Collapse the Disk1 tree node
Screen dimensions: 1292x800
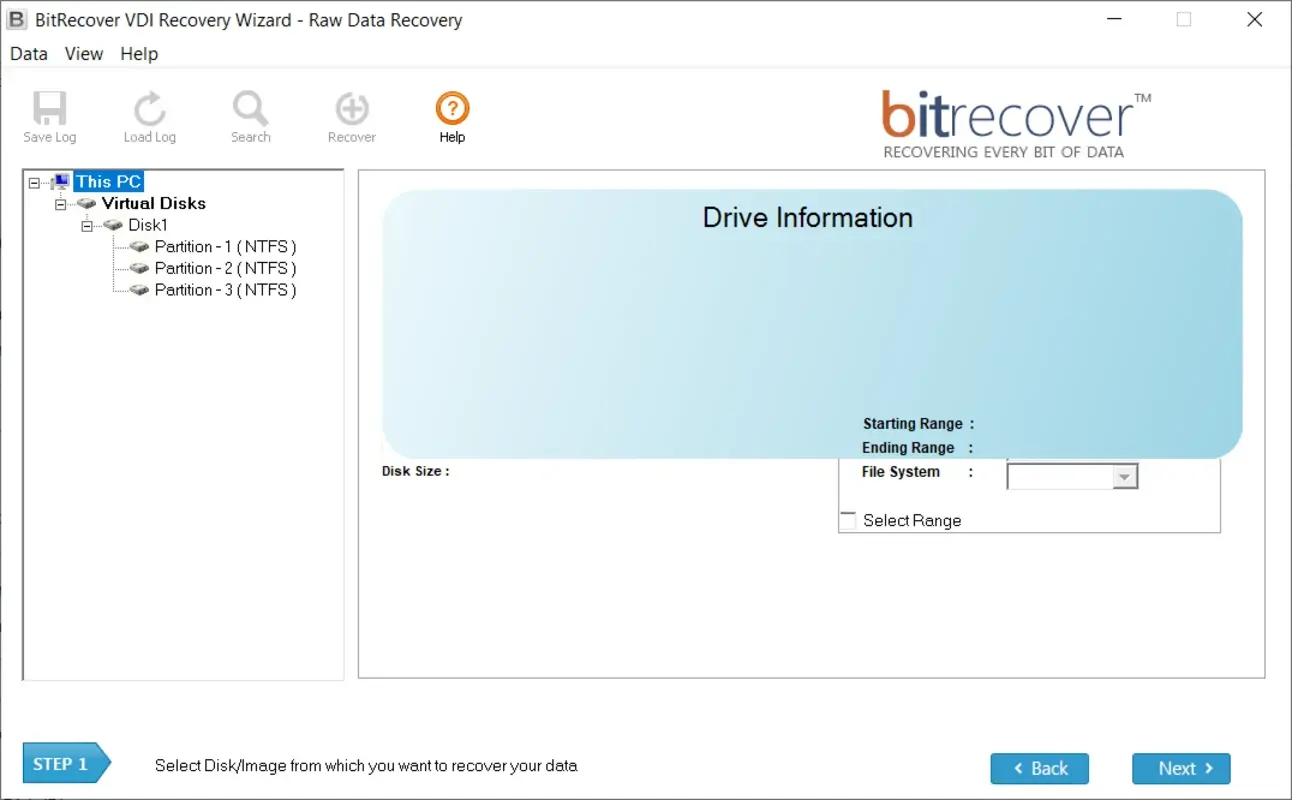tap(86, 225)
